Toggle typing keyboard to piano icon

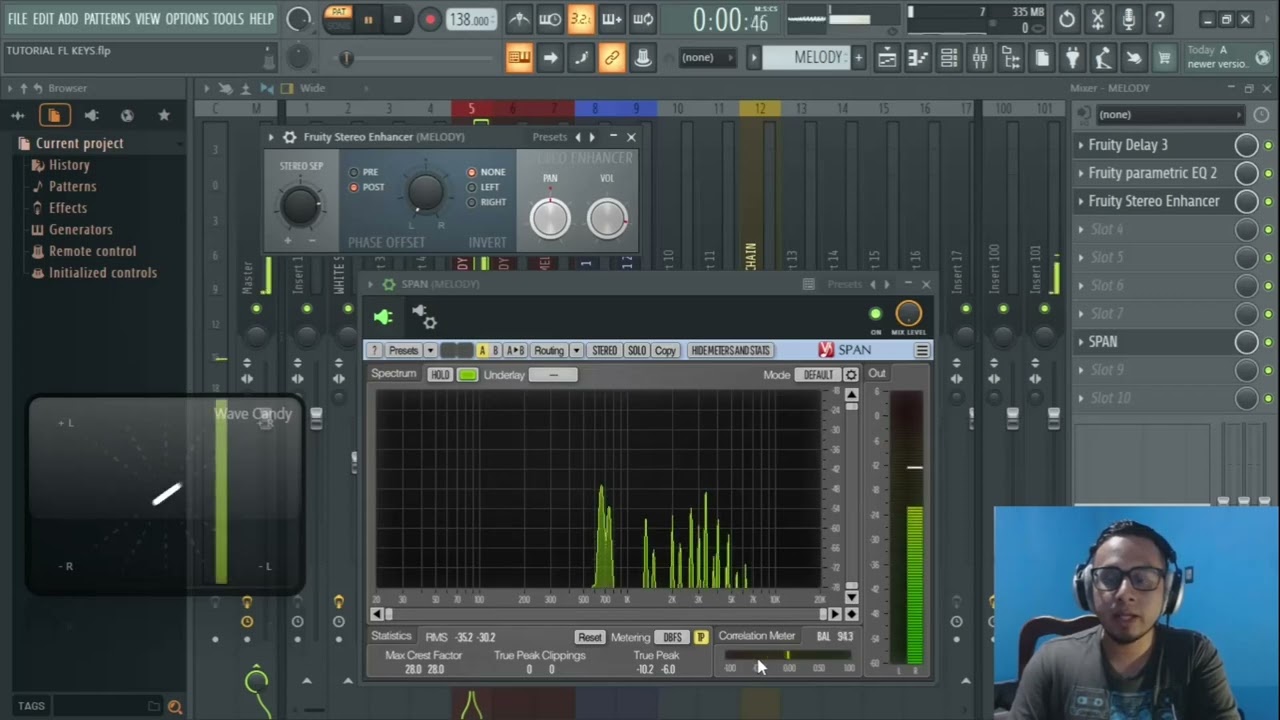pyautogui.click(x=519, y=58)
